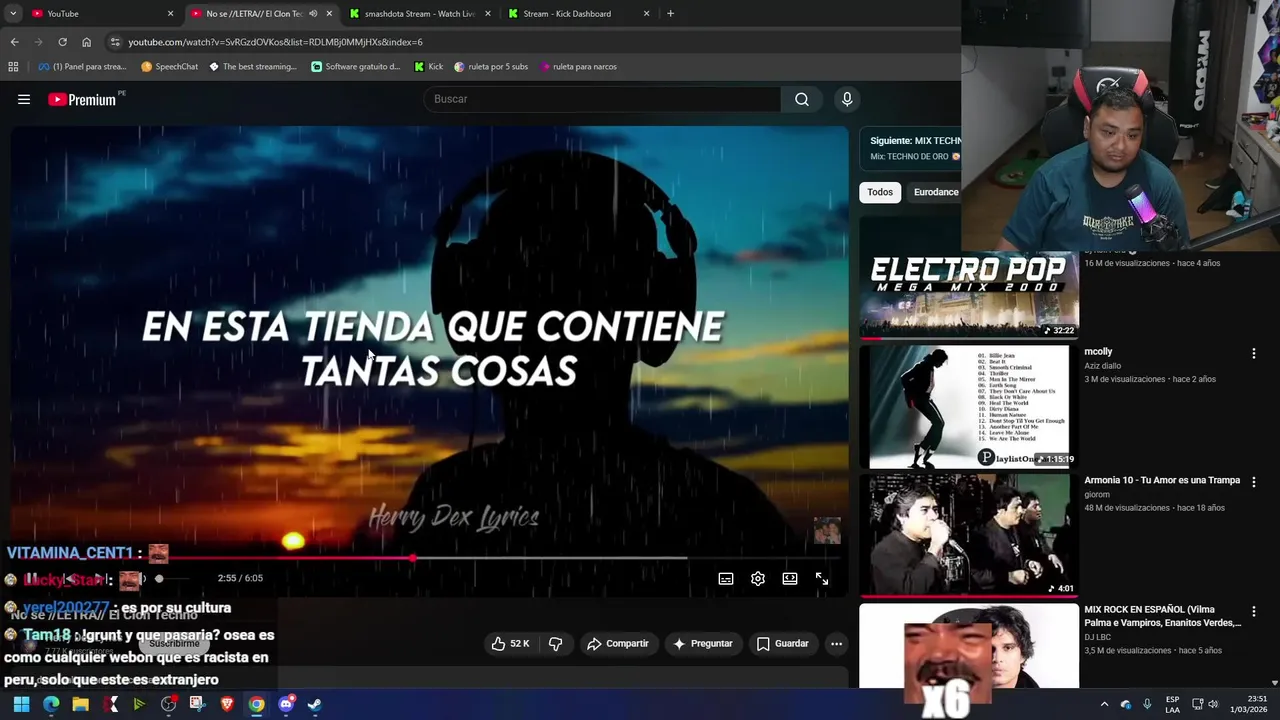1280x720 pixels.
Task: Open the ELECTRO POP Mega Mix thumbnail
Action: pyautogui.click(x=969, y=296)
